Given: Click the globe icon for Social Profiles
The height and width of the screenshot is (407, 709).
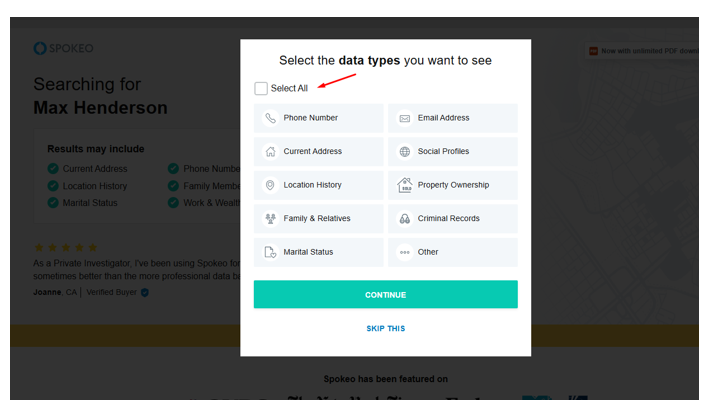Looking at the screenshot, I should 404,152.
